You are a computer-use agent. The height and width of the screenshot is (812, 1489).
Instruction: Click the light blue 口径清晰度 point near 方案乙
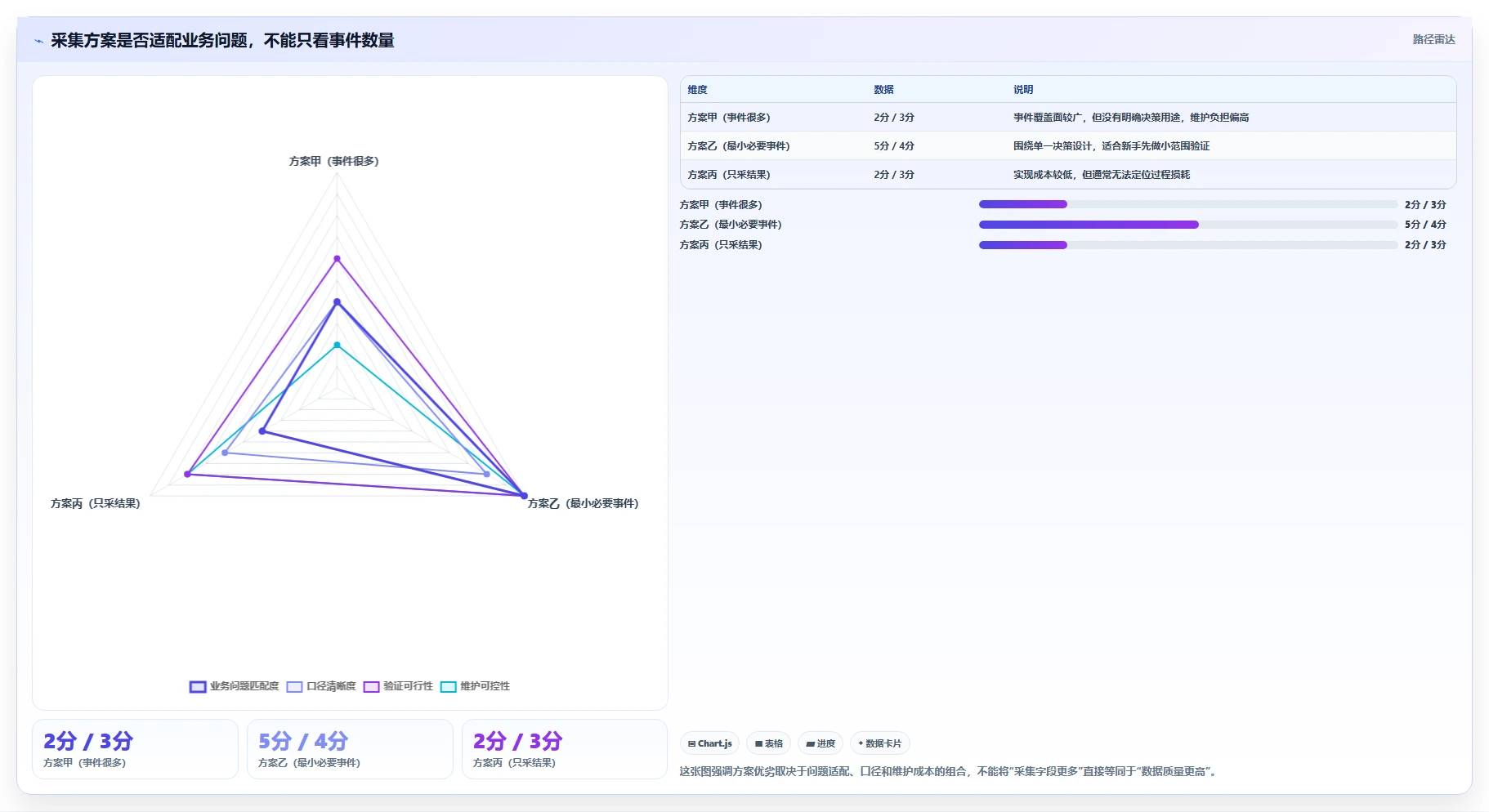(x=487, y=475)
